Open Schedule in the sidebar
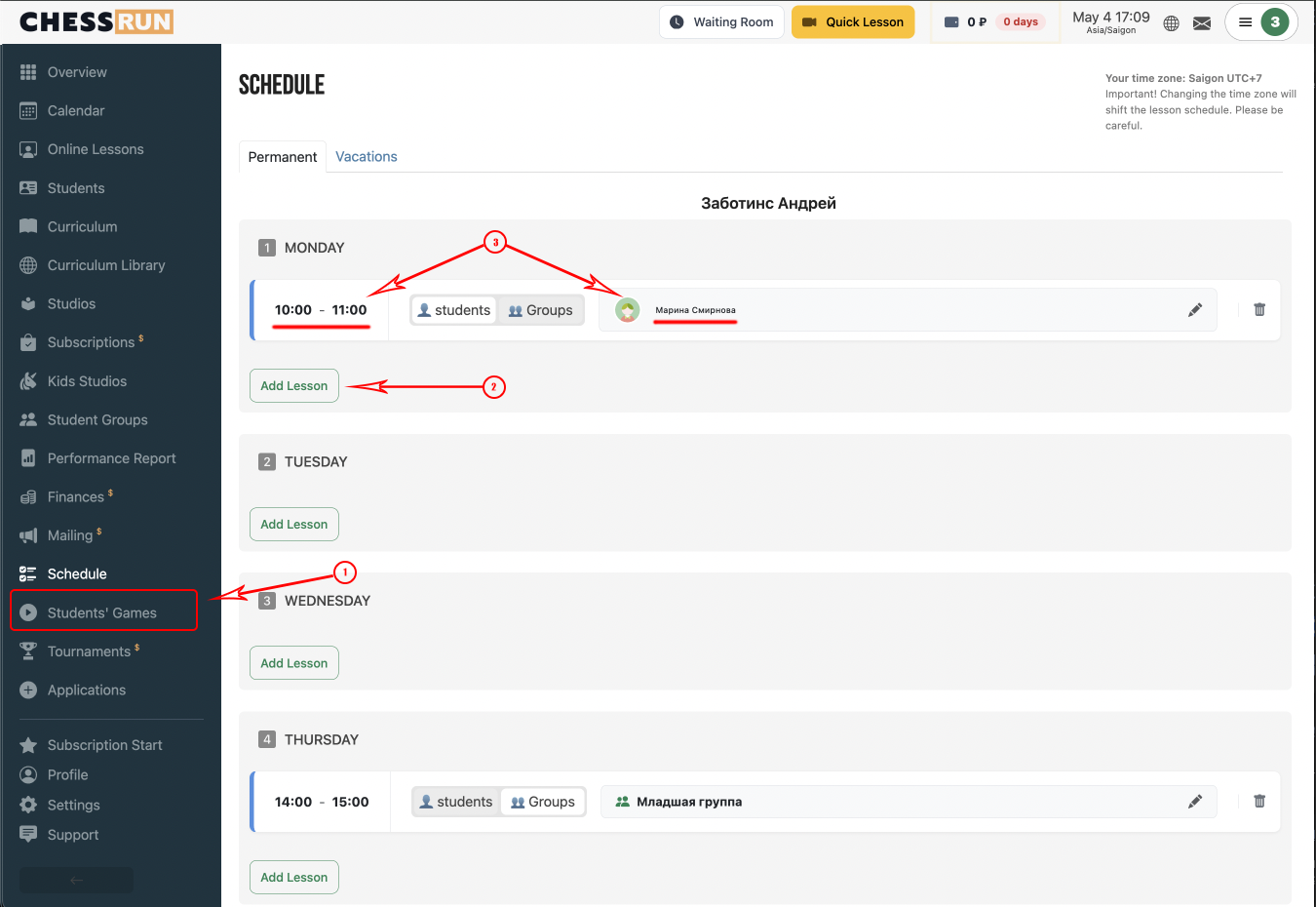Screen dimensions: 1316x907 [x=77, y=573]
